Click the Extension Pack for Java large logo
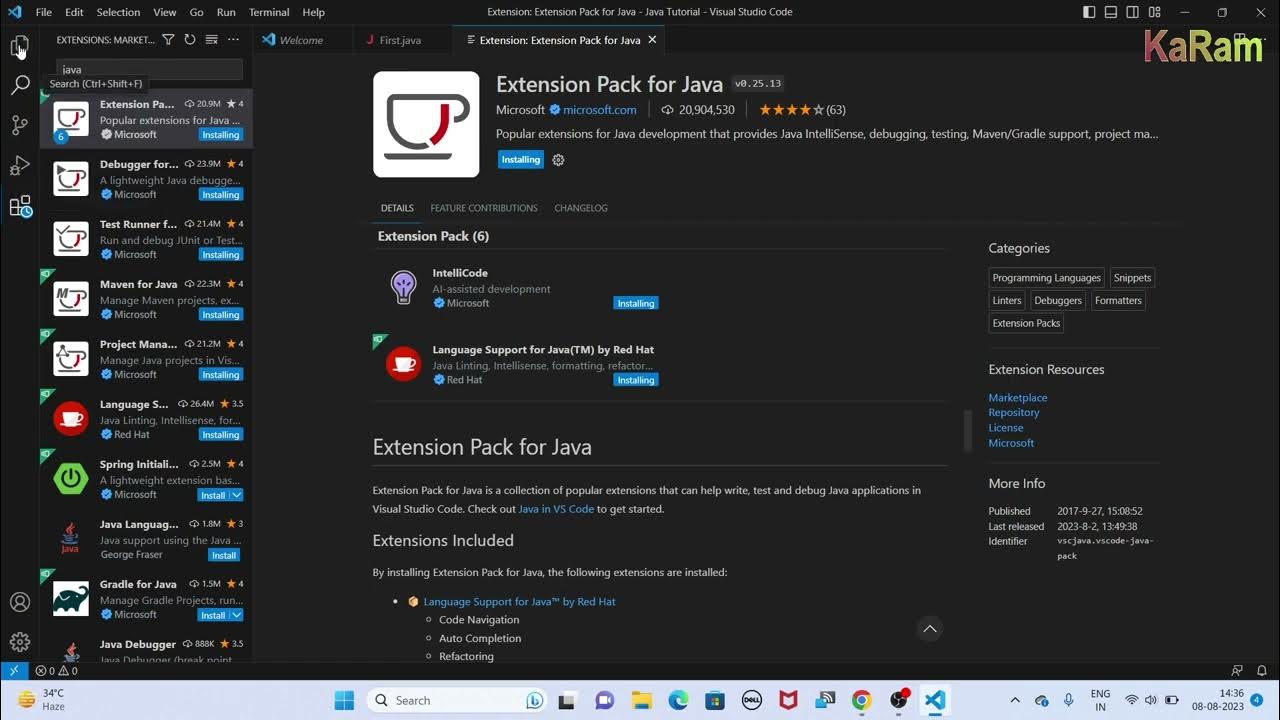This screenshot has height=720, width=1280. click(x=426, y=124)
